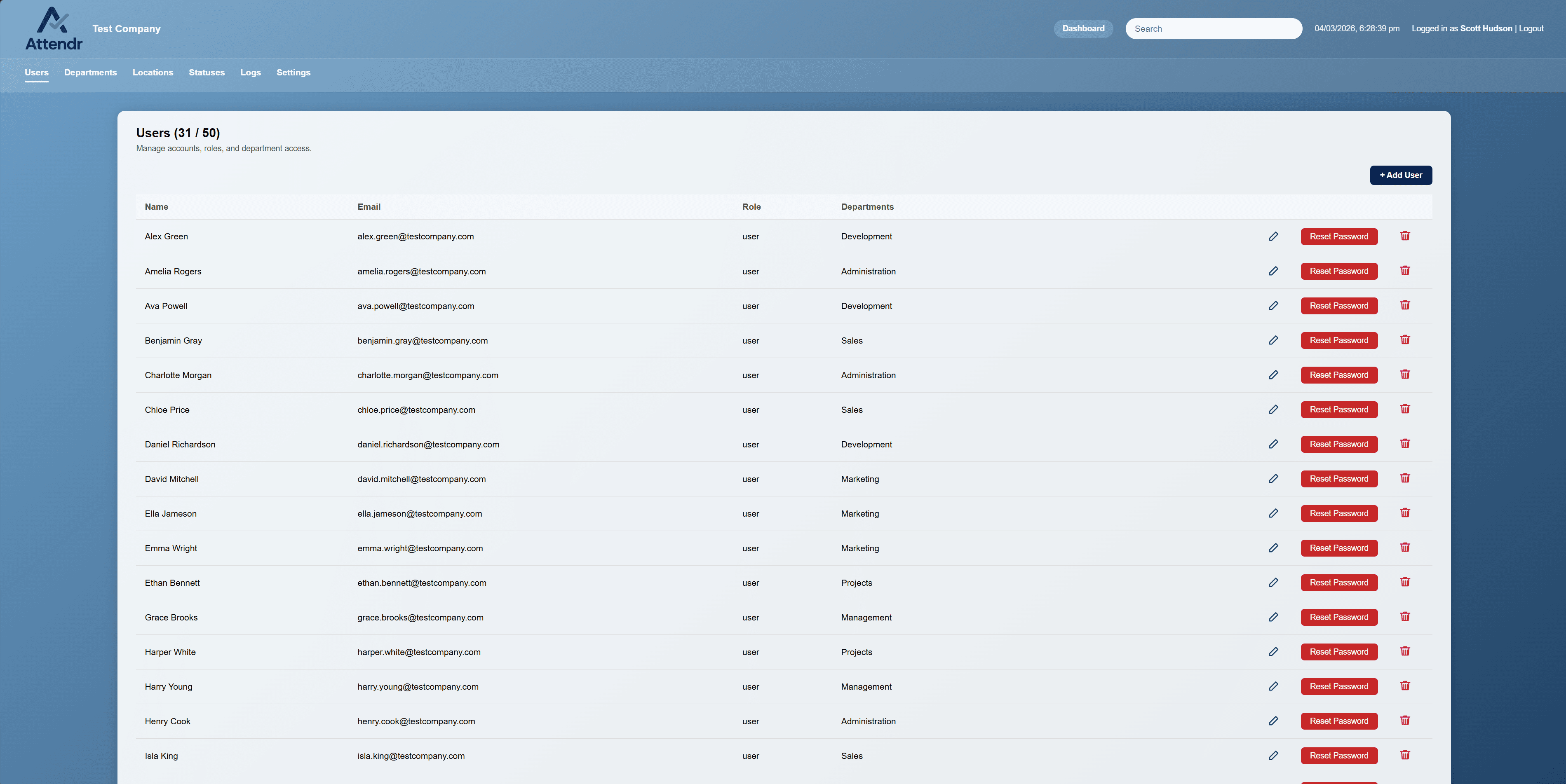Screen dimensions: 1566x784
Task: Reset Ava Powell's password
Action: 1338,306
